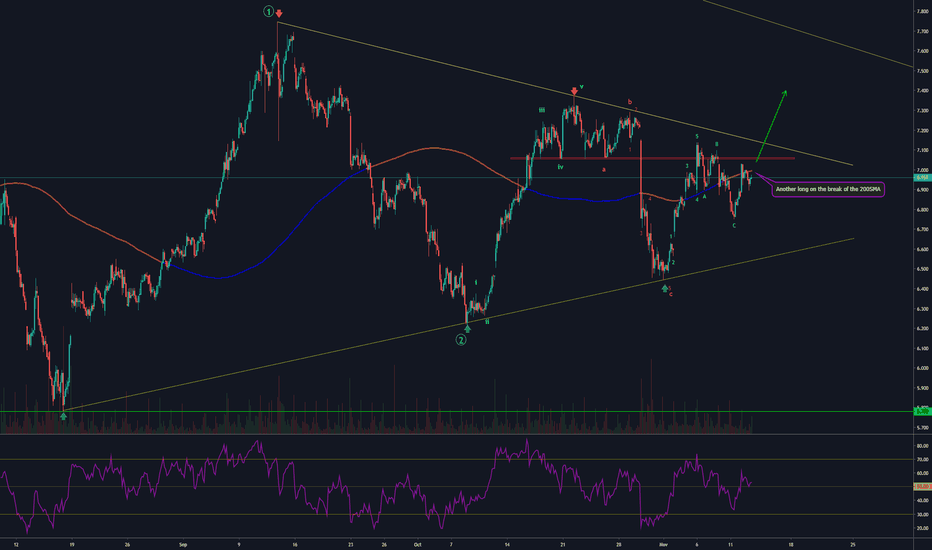Click the Nov date label
This screenshot has height=550, width=932.
tap(663, 544)
